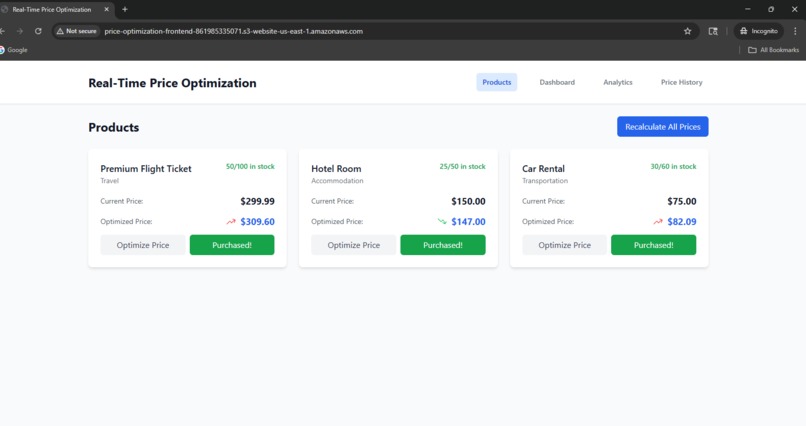Open the Chrome three-dot menu
Image resolution: width=806 pixels, height=426 pixels.
click(x=795, y=31)
